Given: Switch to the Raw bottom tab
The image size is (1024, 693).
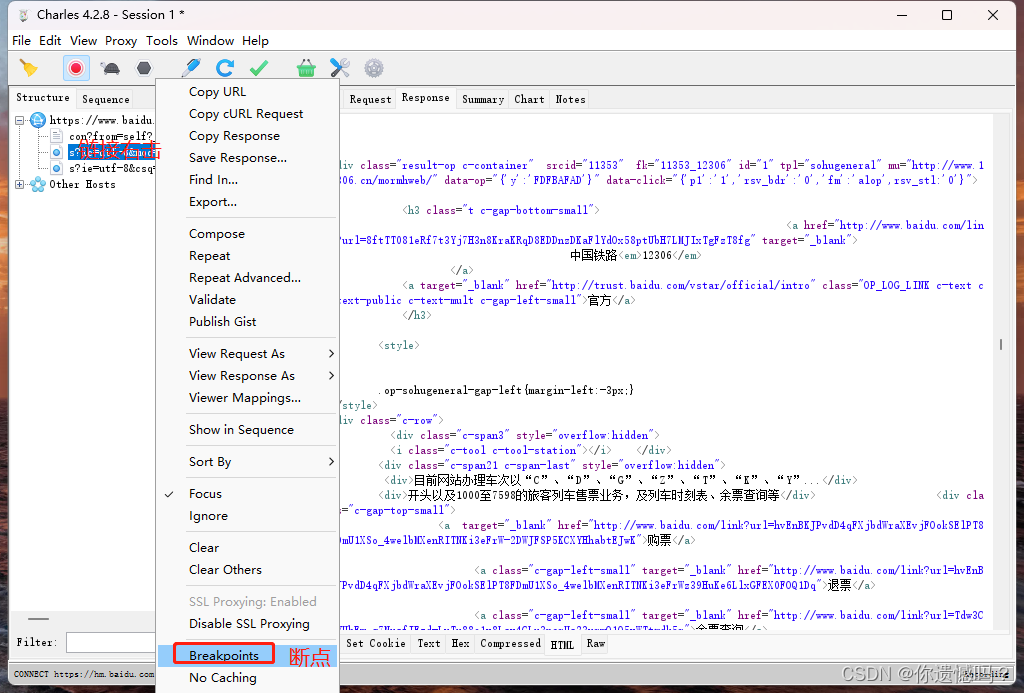Looking at the screenshot, I should coord(596,643).
